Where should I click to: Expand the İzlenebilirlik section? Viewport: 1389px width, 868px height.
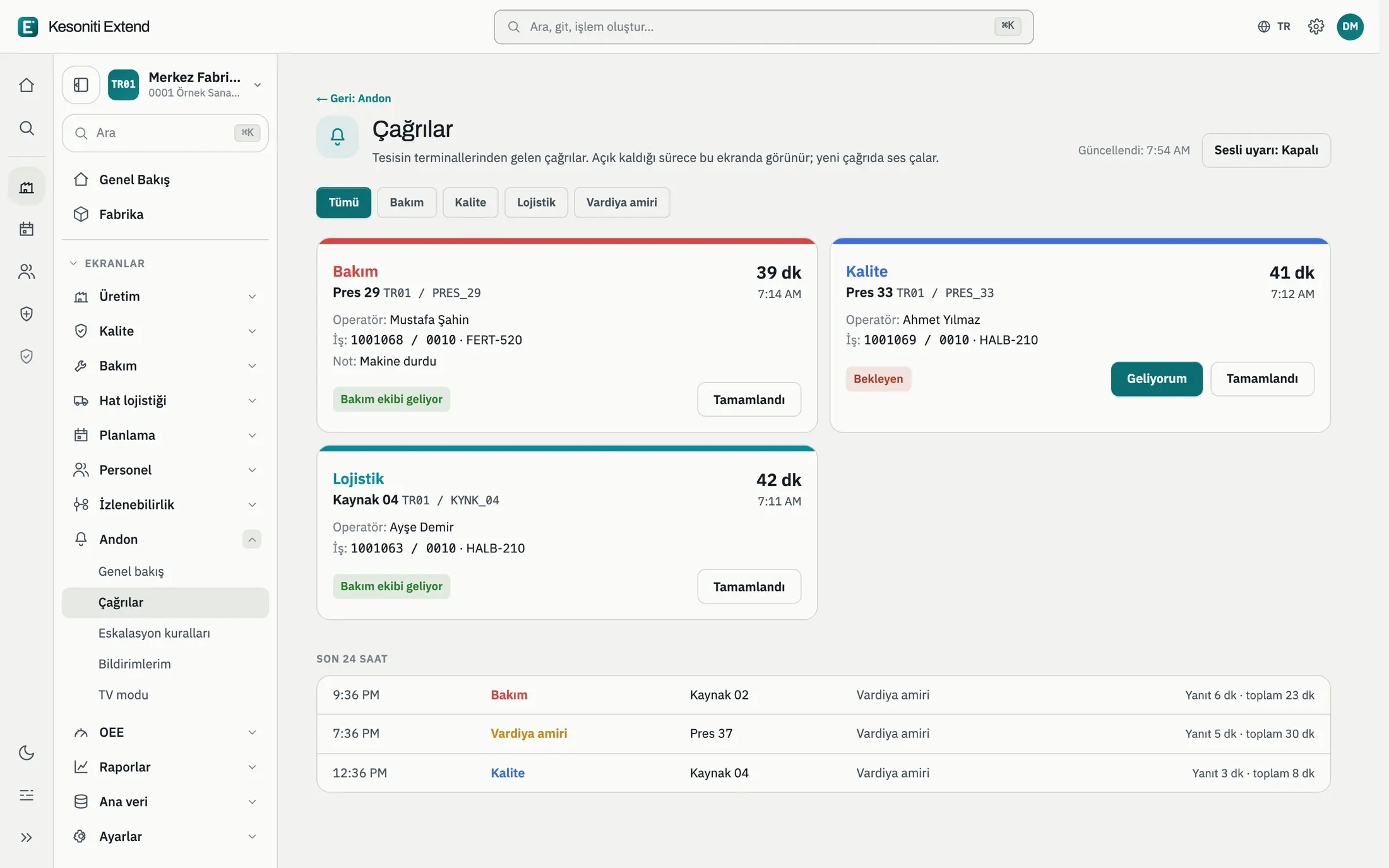click(165, 504)
